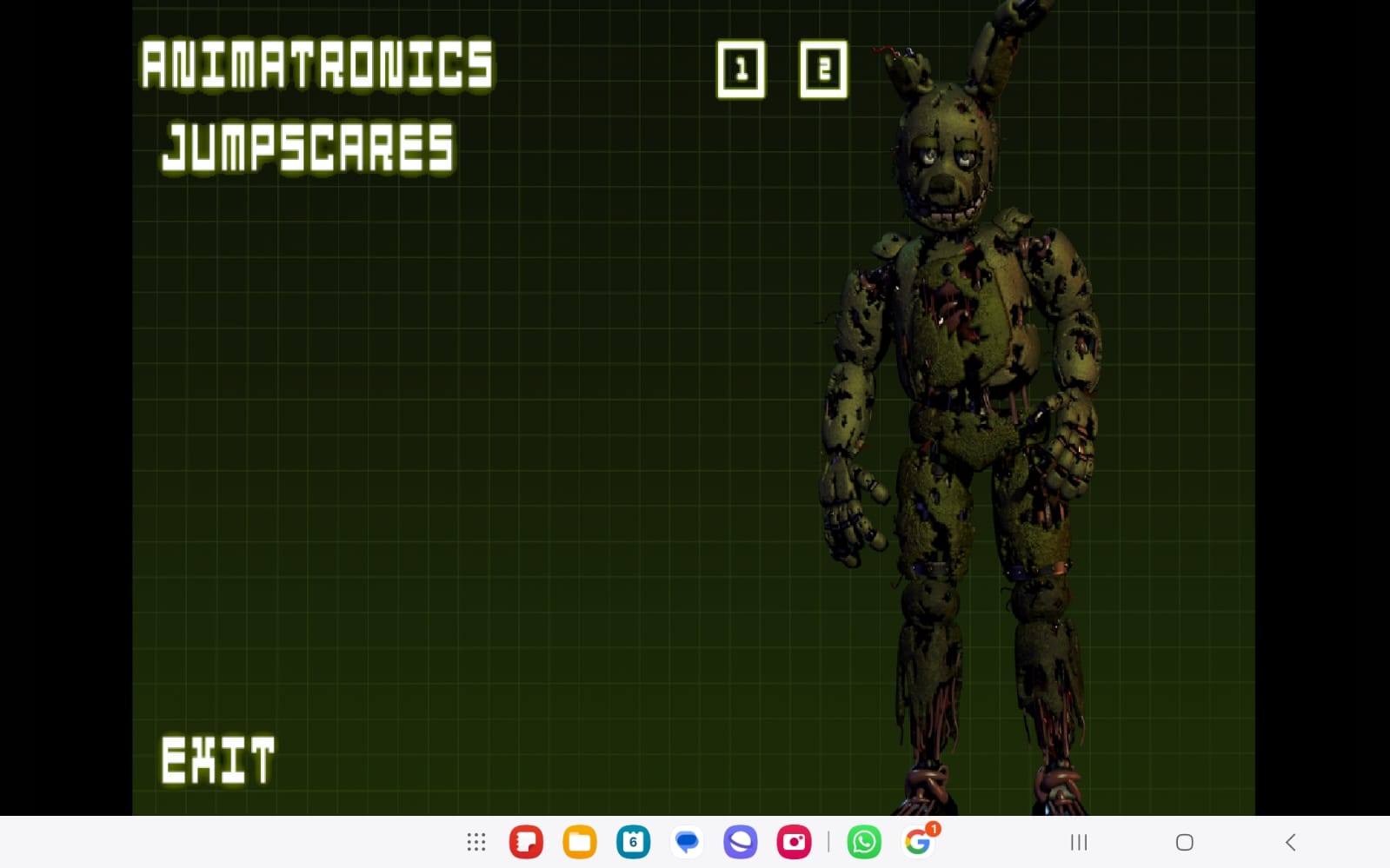1390x868 pixels.
Task: Exit the extras menu
Action: click(218, 760)
